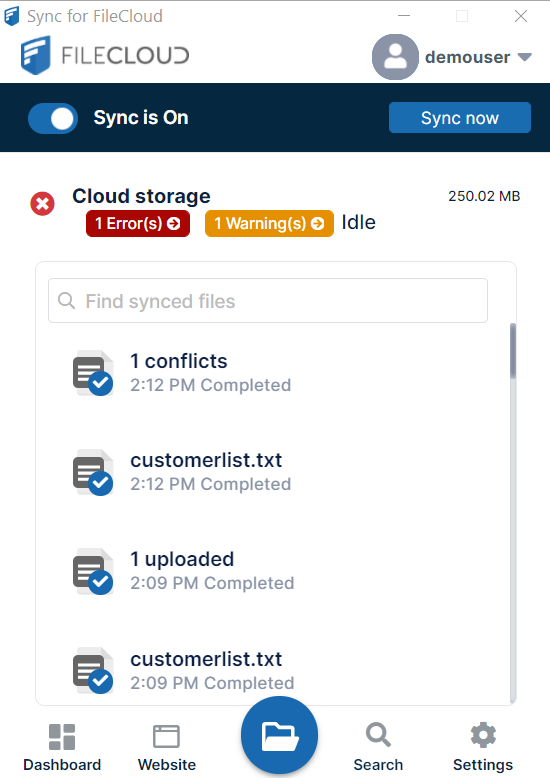Expand the demouser dropdown arrow
The width and height of the screenshot is (550, 778).
(525, 57)
